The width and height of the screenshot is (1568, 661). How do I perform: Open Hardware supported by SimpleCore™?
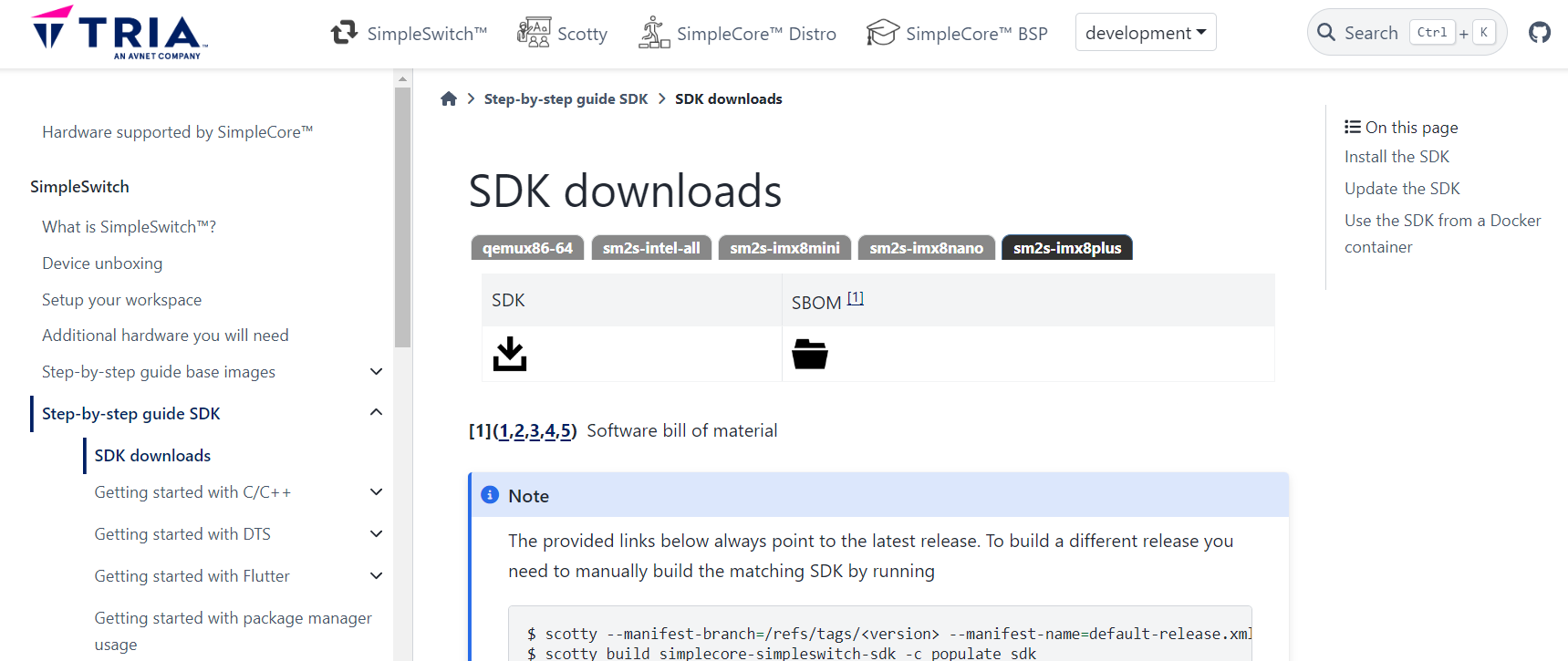coord(178,132)
